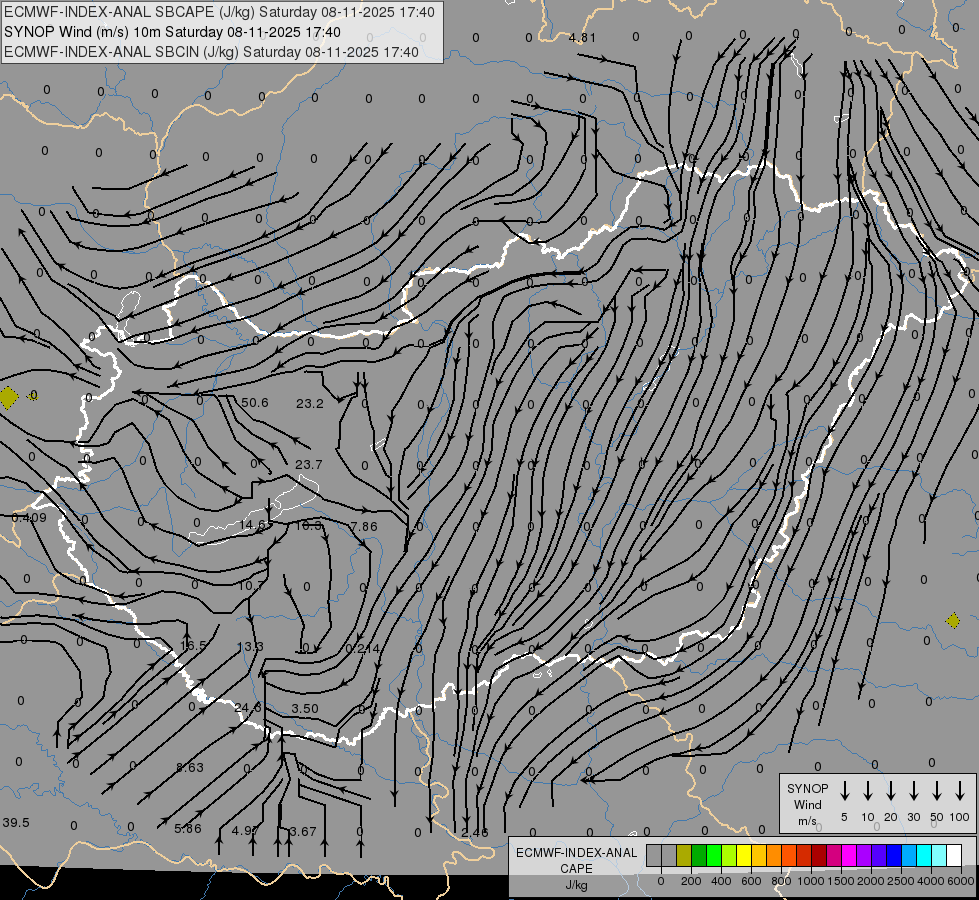Viewport: 979px width, 900px height.
Task: Click the yellow diamond marker near right edge
Action: (953, 621)
